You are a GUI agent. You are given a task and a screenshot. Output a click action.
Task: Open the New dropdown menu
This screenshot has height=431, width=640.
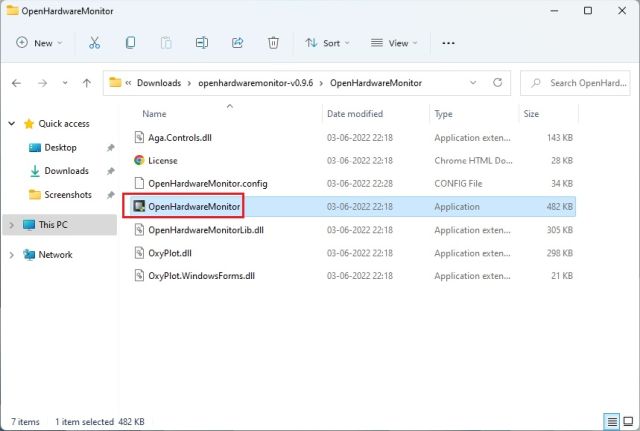[x=39, y=43]
